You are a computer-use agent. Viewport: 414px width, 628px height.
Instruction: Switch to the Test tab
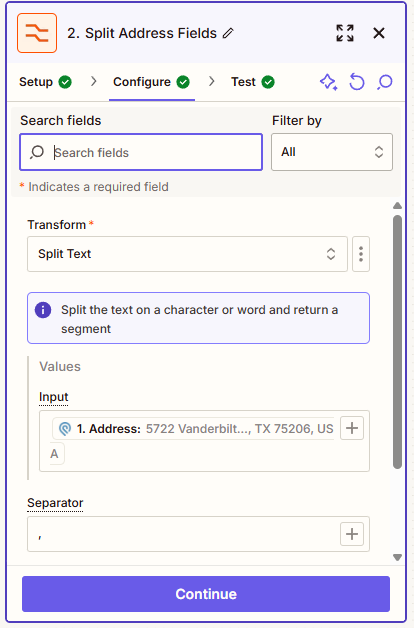click(253, 82)
